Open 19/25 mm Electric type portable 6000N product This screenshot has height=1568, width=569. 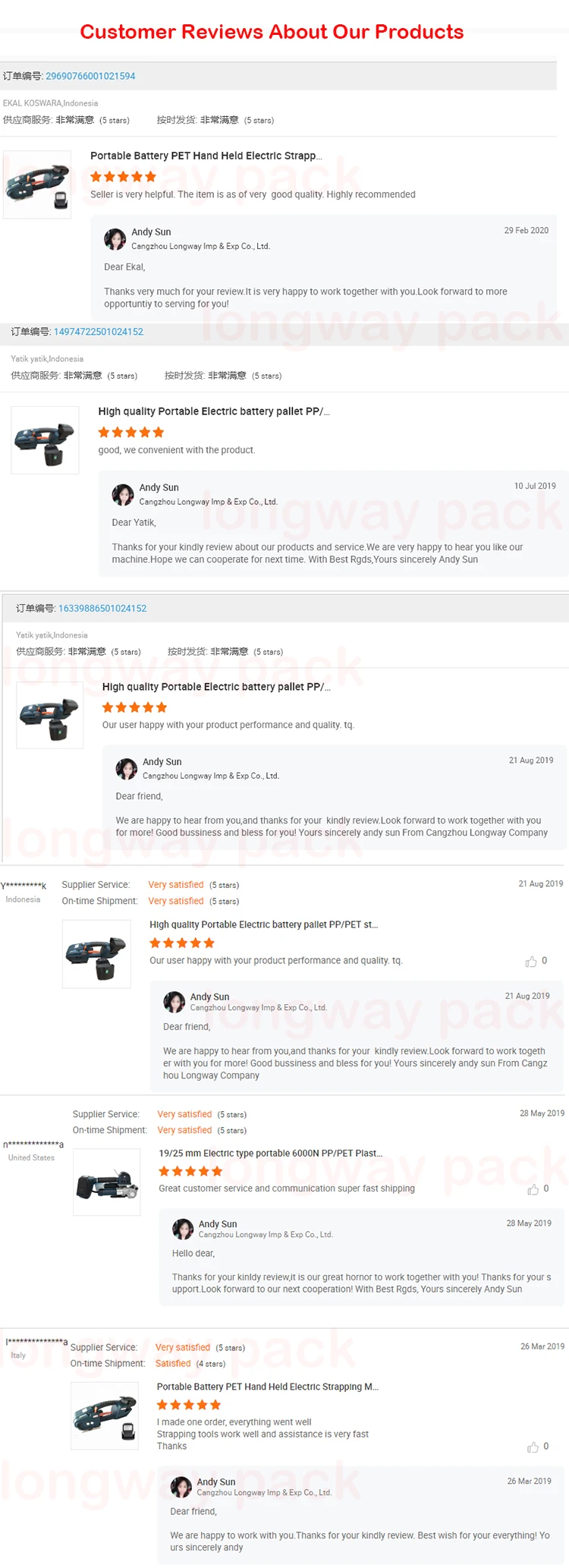point(271,1153)
